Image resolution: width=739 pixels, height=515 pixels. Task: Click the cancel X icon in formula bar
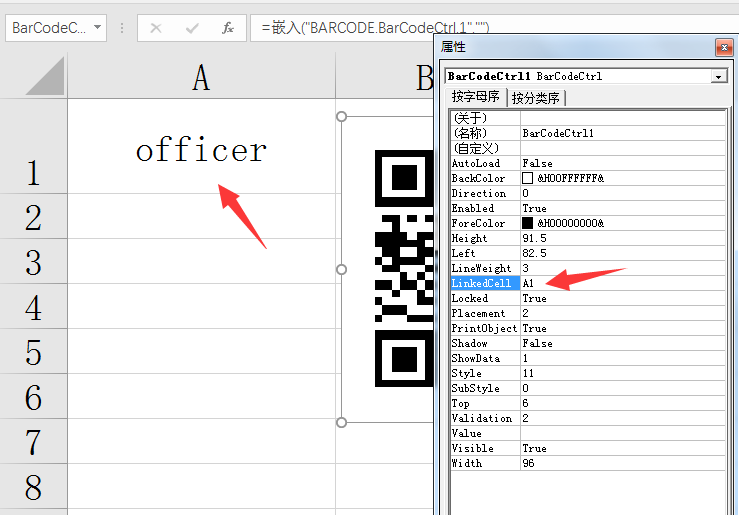156,28
